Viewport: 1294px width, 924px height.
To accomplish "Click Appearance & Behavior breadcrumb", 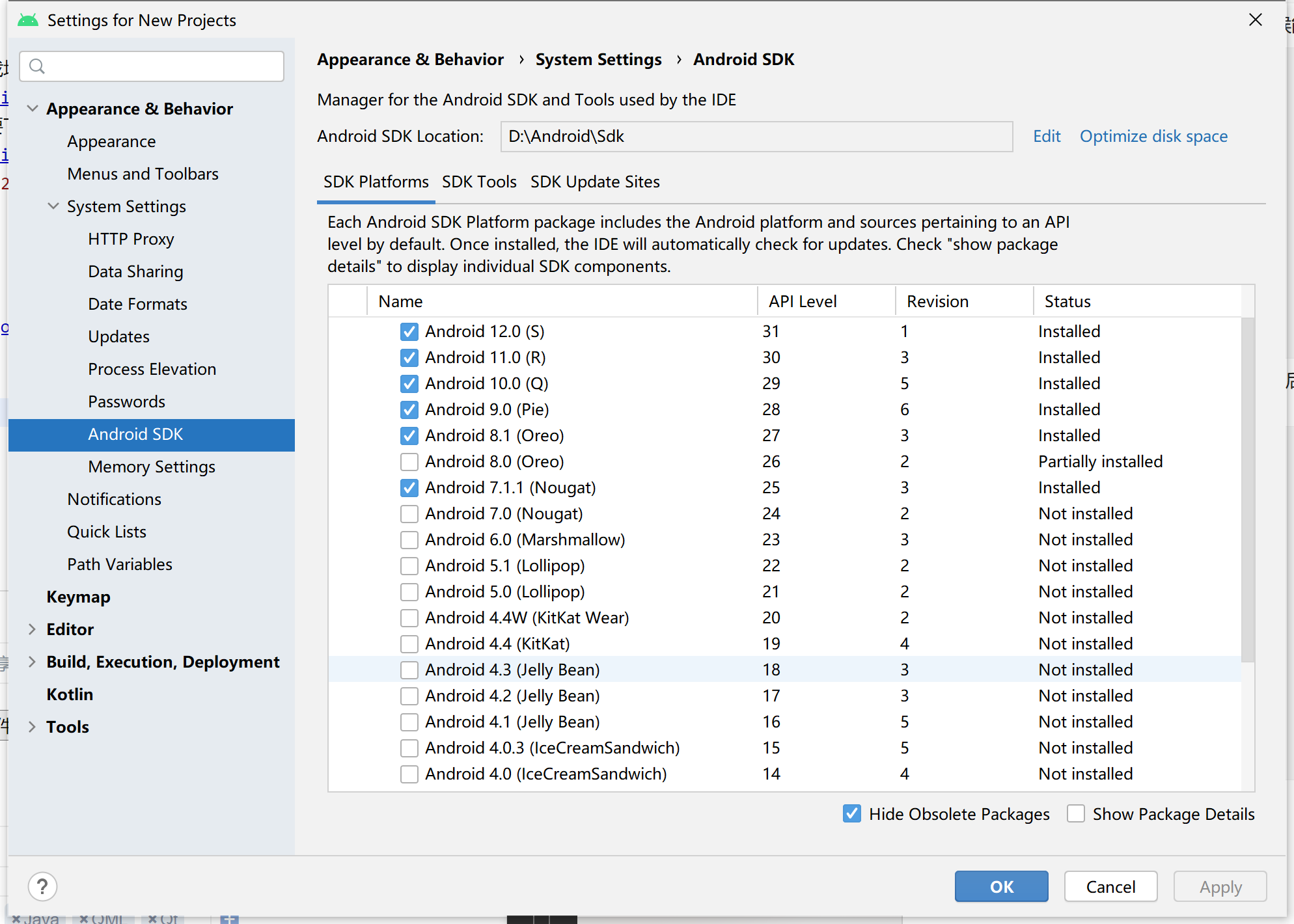I will (x=410, y=60).
